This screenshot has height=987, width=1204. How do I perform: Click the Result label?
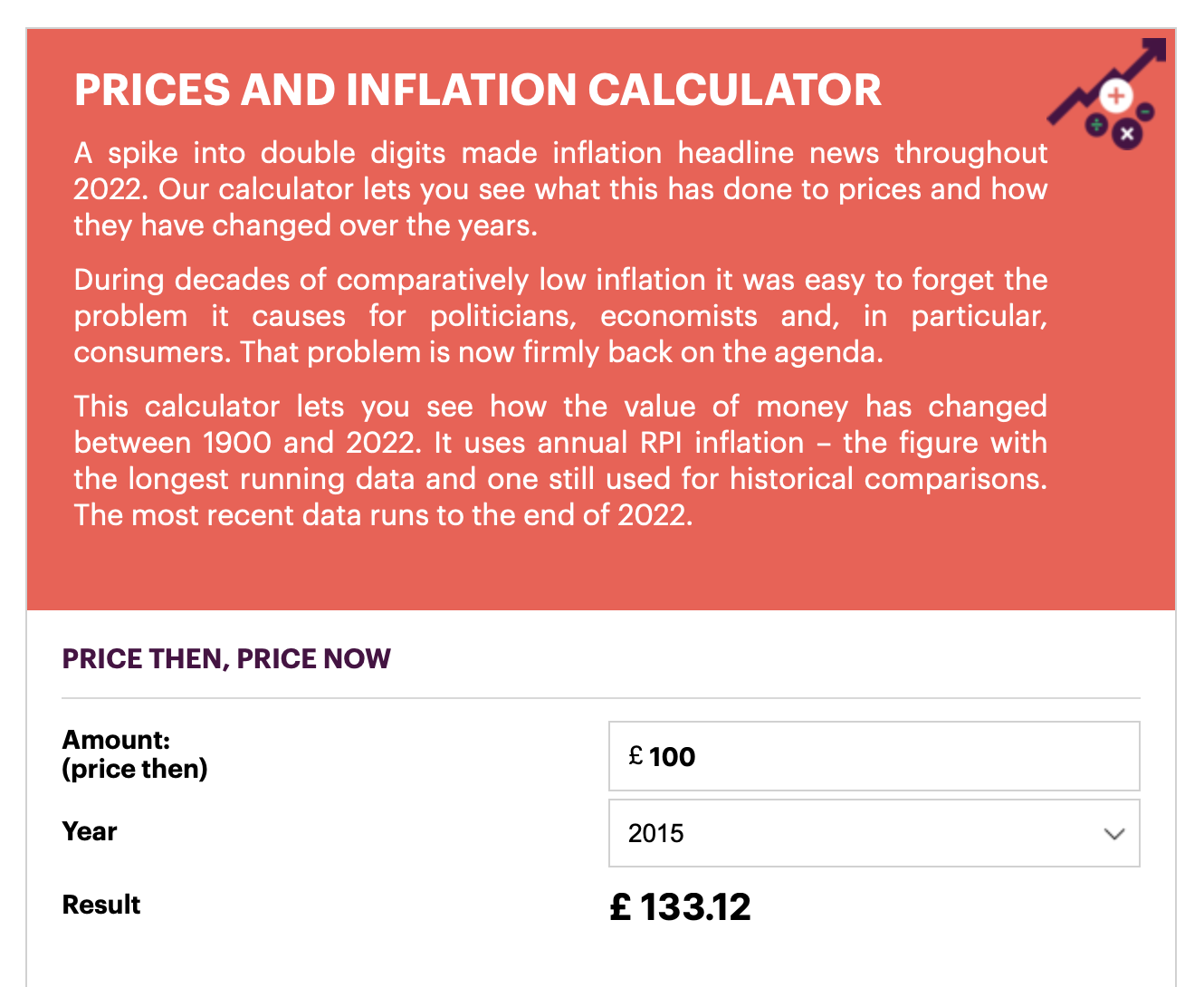pyautogui.click(x=101, y=905)
